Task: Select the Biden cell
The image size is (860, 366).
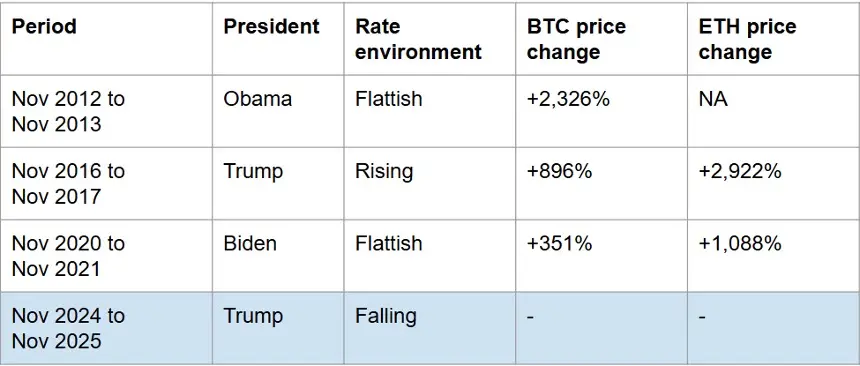Action: coord(278,256)
